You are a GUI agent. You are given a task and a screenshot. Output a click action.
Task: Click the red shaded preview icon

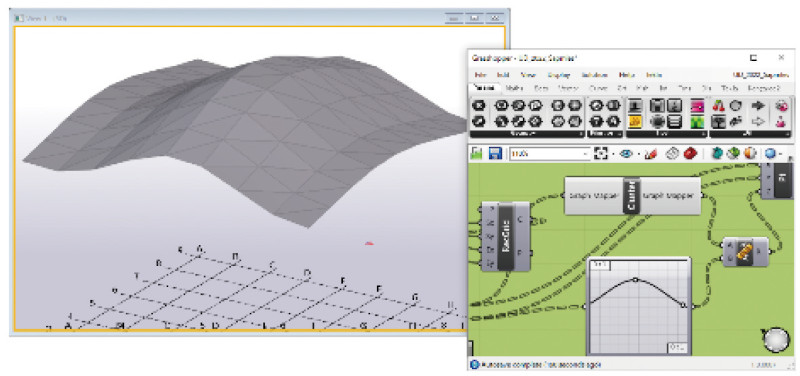pyautogui.click(x=690, y=154)
